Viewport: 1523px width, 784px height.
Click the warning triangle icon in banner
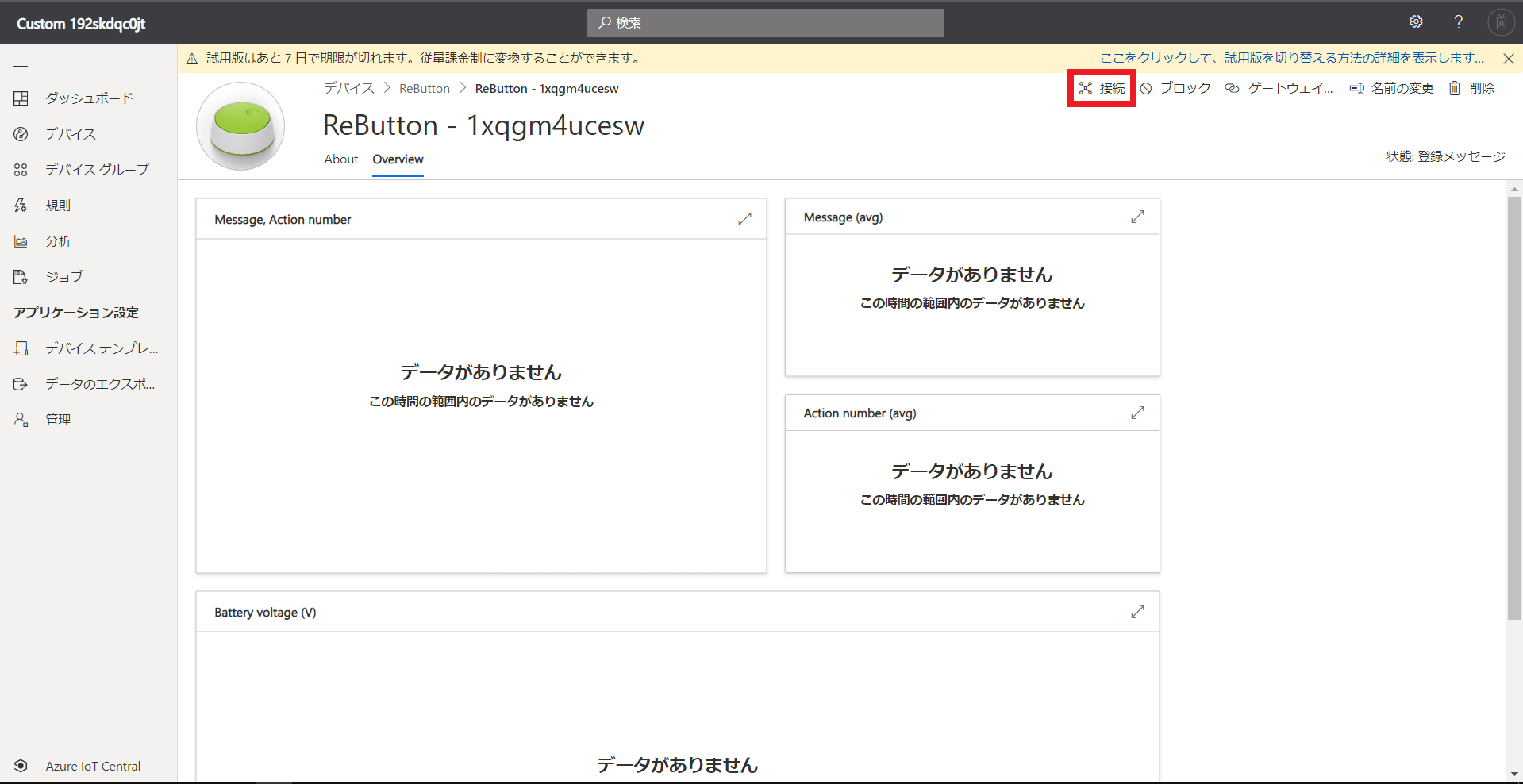[x=192, y=59]
